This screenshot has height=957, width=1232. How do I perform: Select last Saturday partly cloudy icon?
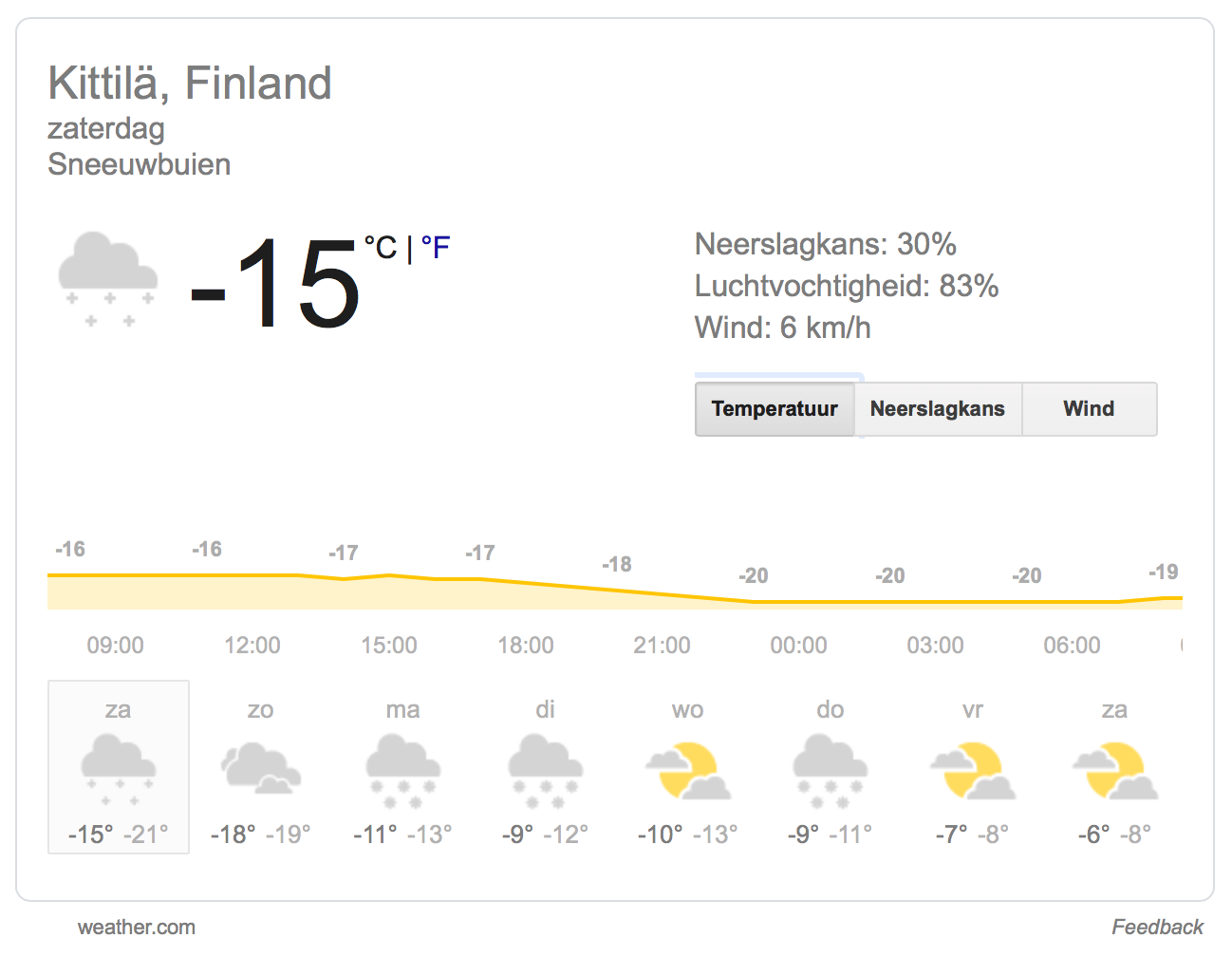tap(1115, 771)
